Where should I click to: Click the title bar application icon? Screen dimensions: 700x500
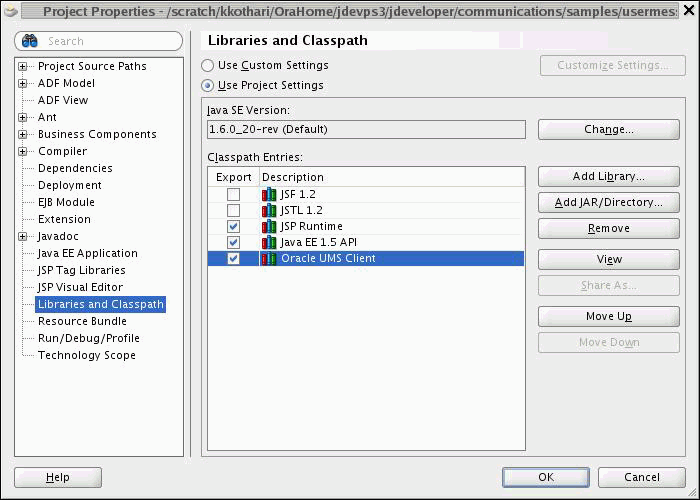click(x=11, y=11)
